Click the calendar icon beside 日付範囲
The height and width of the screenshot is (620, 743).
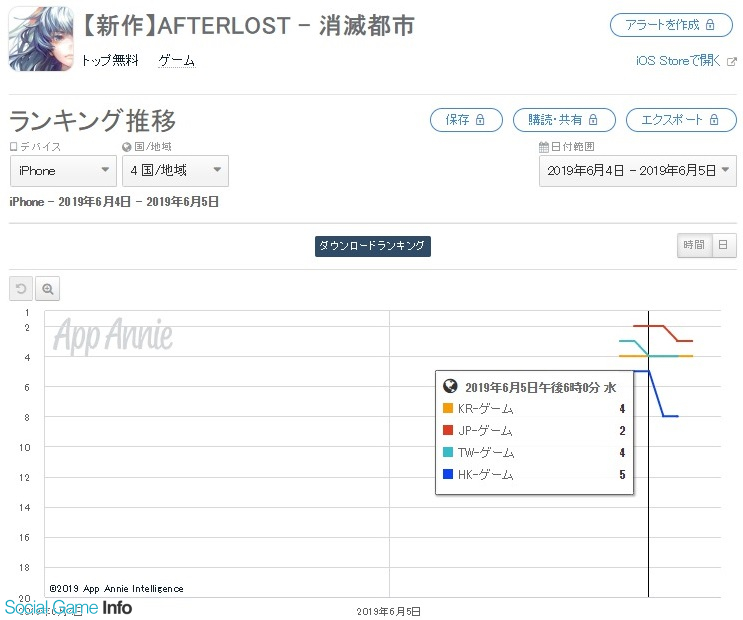(x=544, y=147)
